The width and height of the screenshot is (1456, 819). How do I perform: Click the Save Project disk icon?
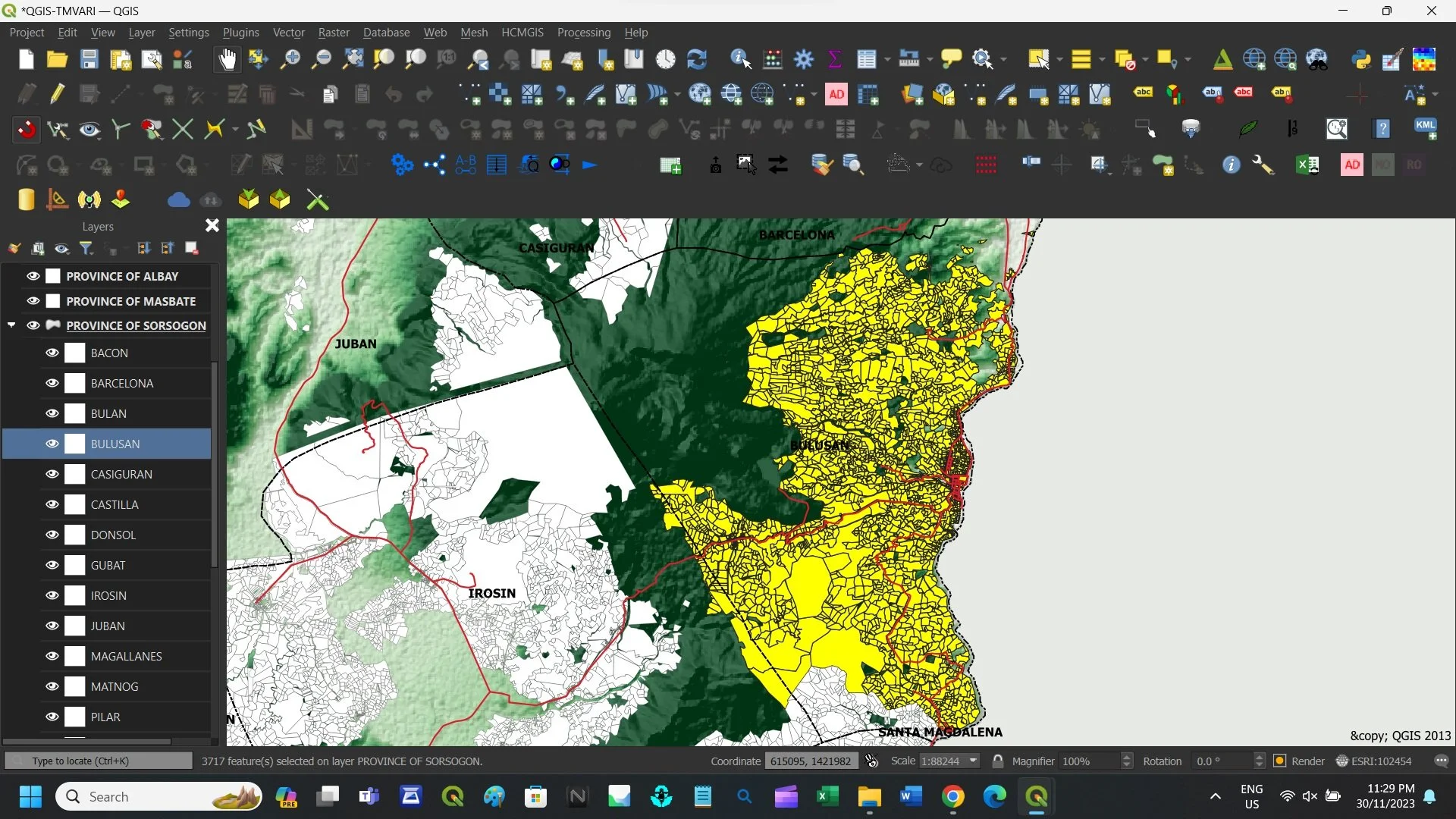[89, 59]
